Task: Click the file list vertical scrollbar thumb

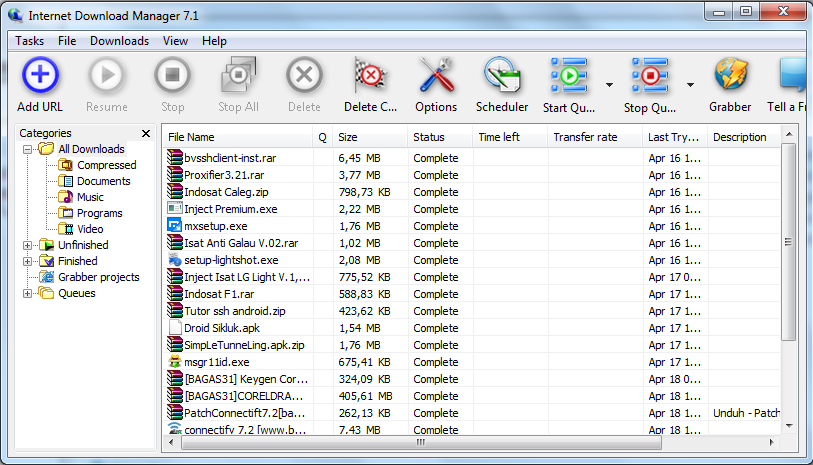Action: pyautogui.click(x=789, y=242)
